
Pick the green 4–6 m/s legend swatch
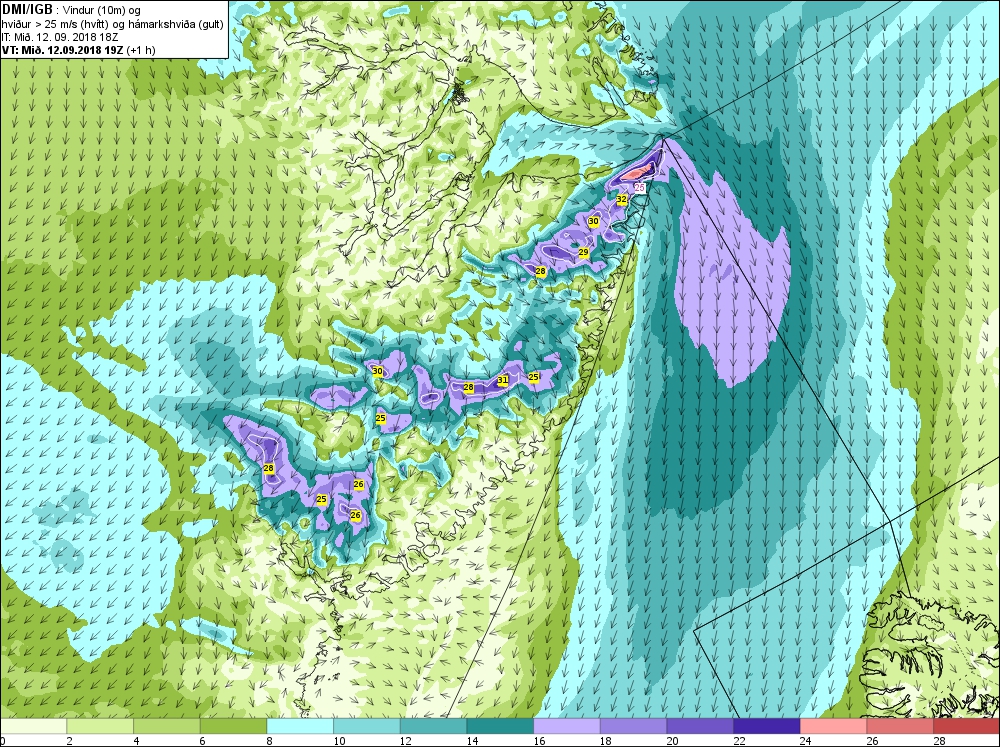pyautogui.click(x=166, y=726)
